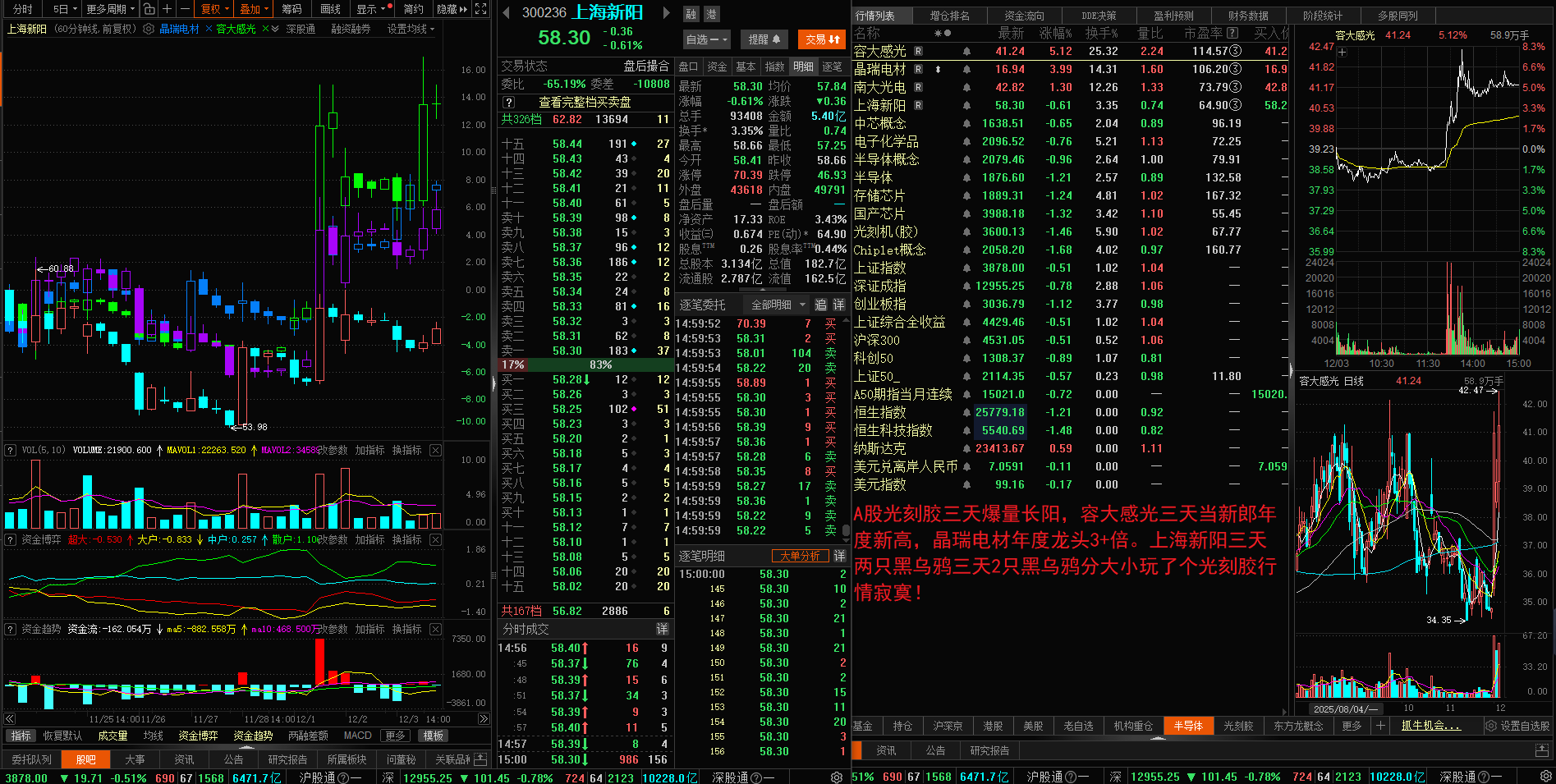Toggle 成交量 indicator on
The image size is (1556, 784).
point(112,736)
